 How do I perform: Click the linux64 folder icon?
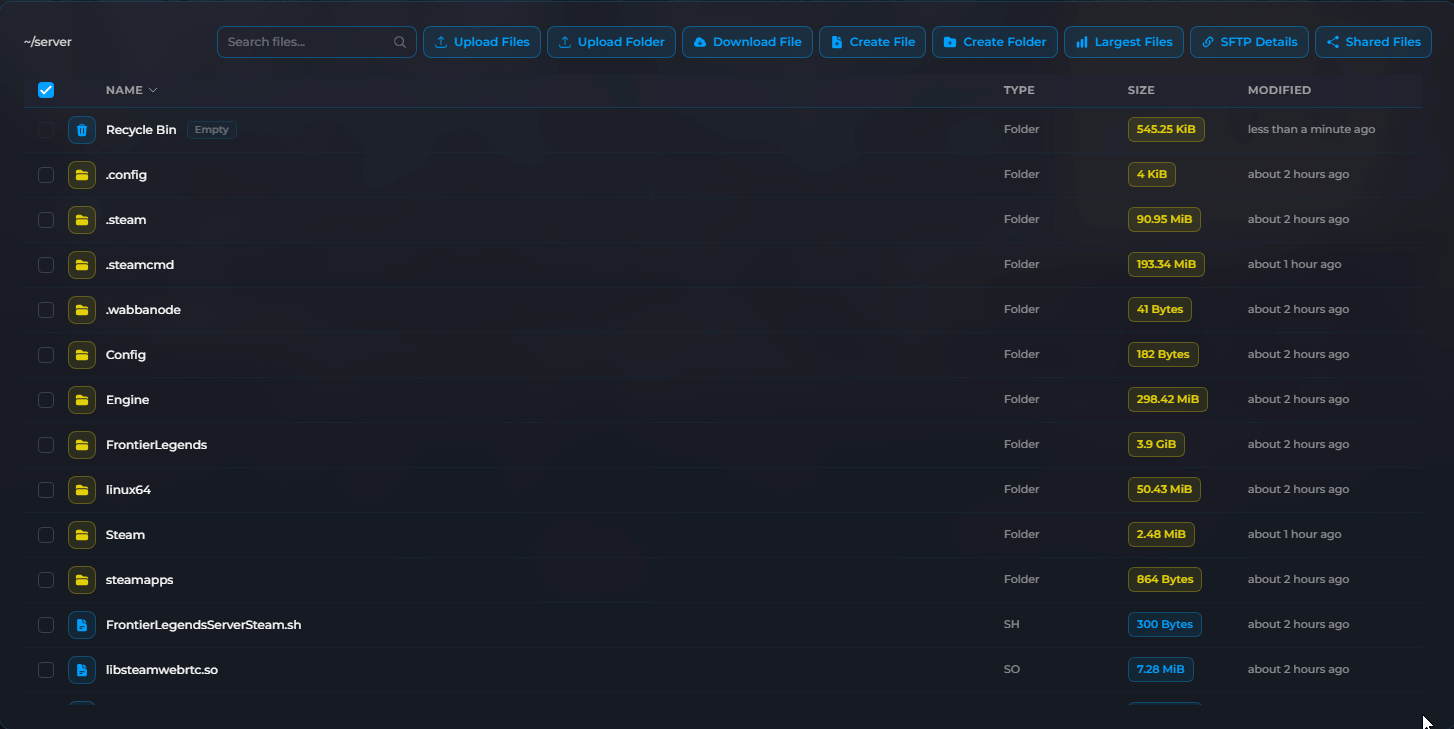click(x=82, y=490)
